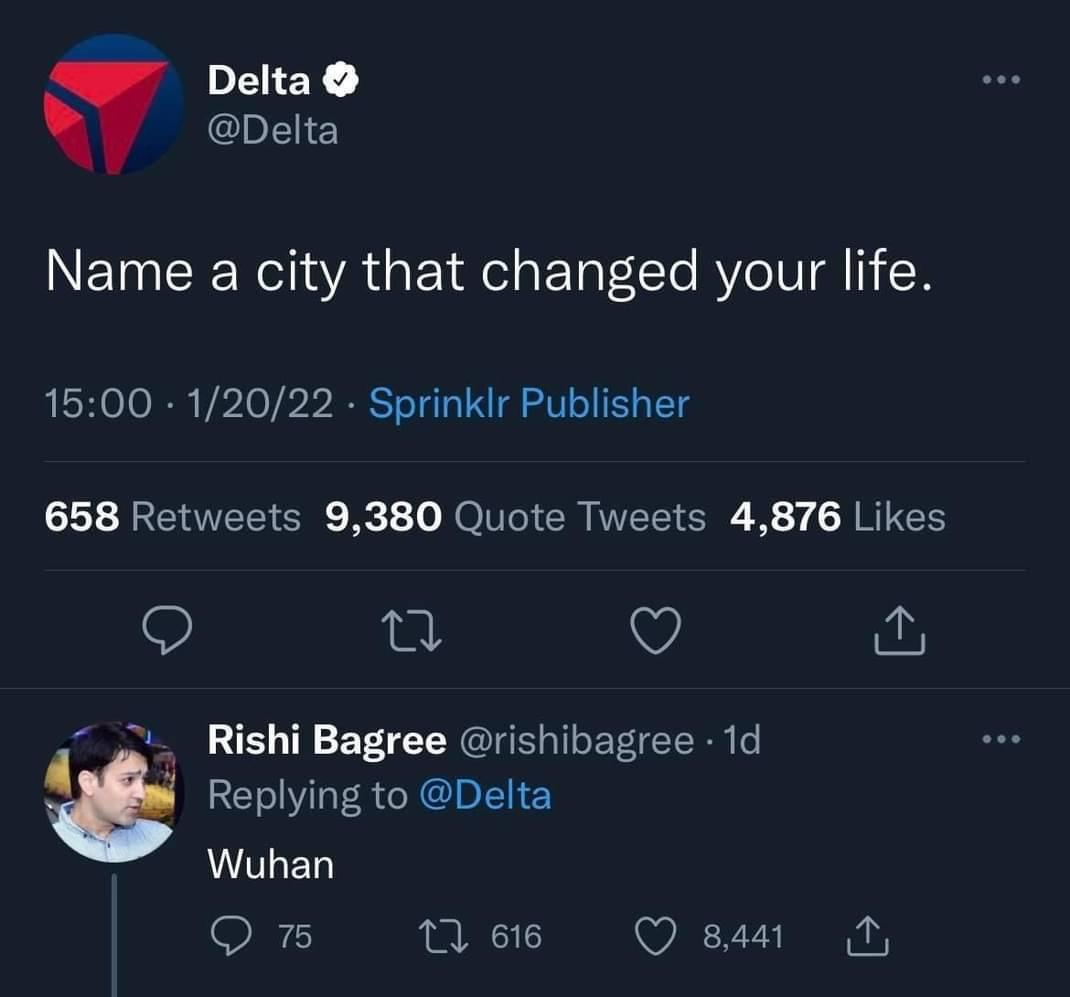
Task: View the 658 Retweets list
Action: click(x=172, y=517)
